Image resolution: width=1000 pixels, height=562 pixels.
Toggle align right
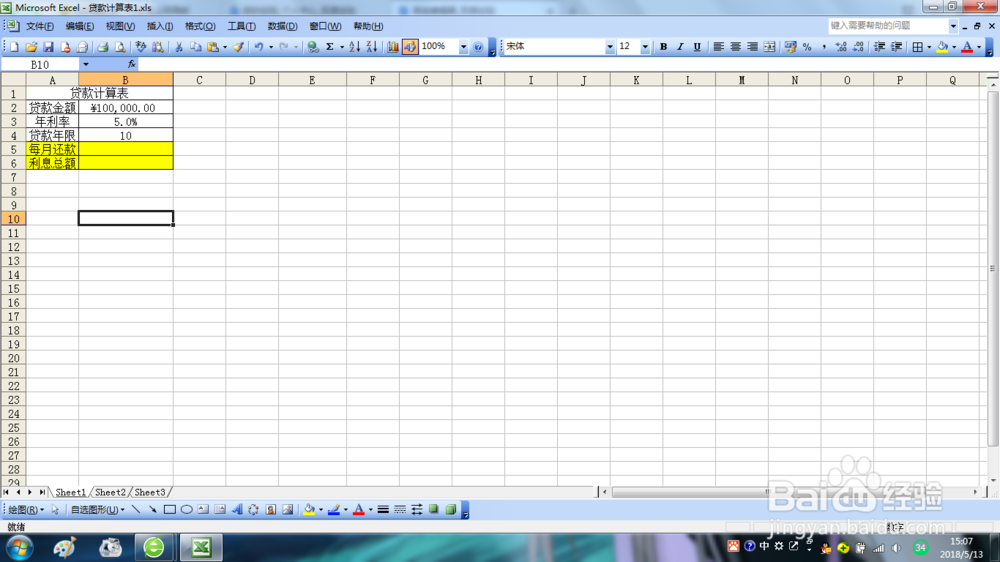click(x=753, y=47)
